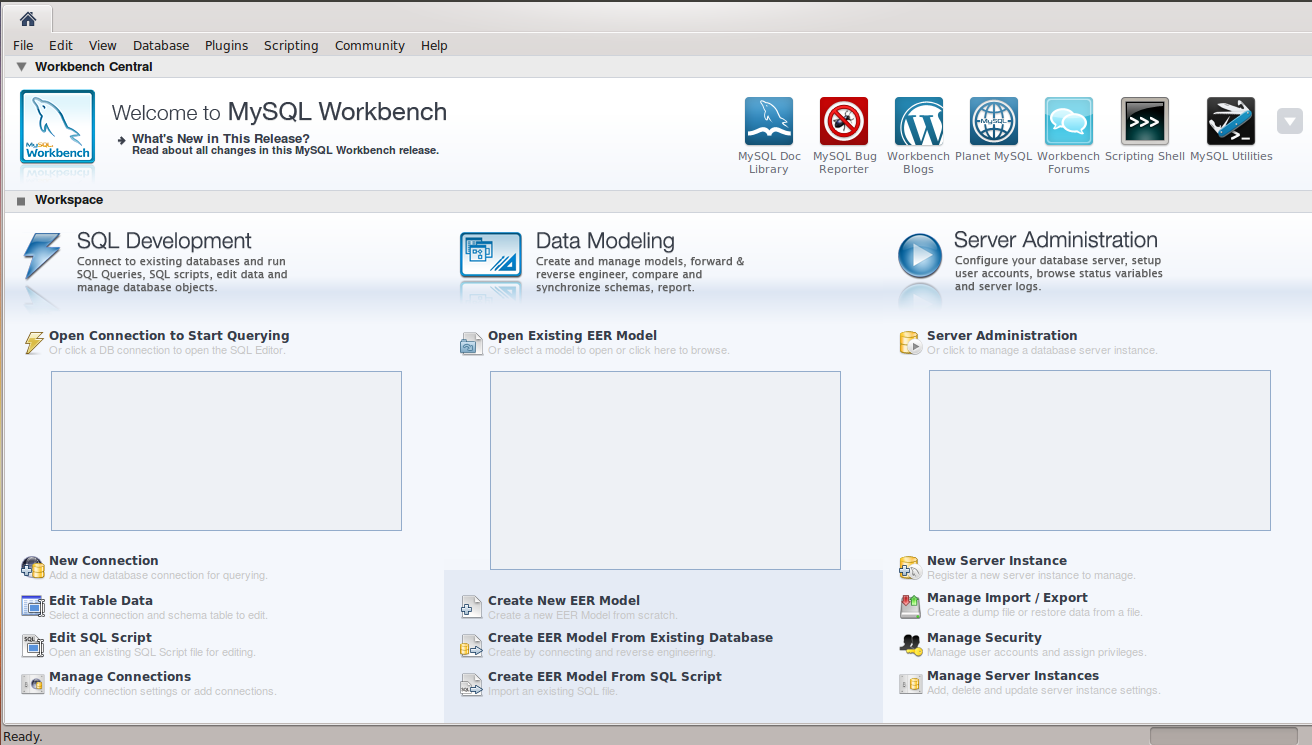This screenshot has width=1312, height=745.
Task: Click Create EER Model From Existing Database text
Action: coord(630,638)
